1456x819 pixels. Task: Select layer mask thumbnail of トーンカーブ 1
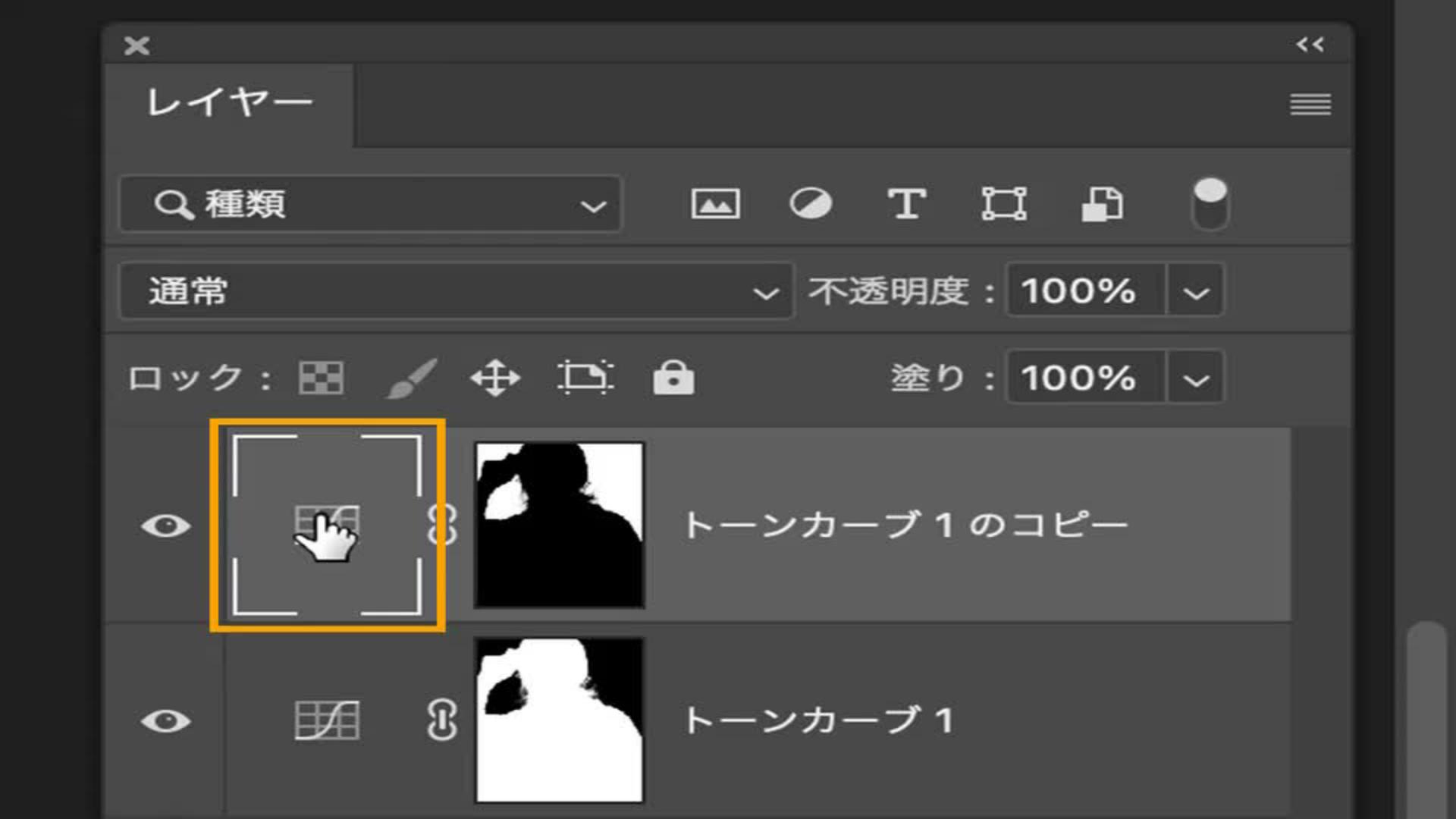coord(559,720)
